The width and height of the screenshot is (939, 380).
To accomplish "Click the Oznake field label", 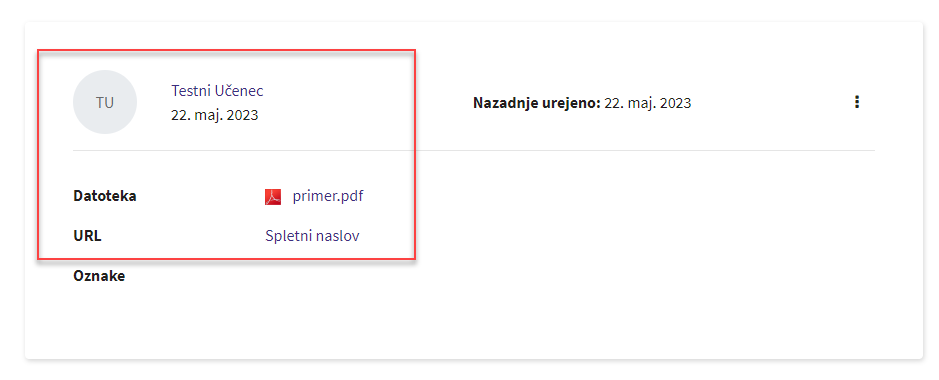I will coord(99,276).
